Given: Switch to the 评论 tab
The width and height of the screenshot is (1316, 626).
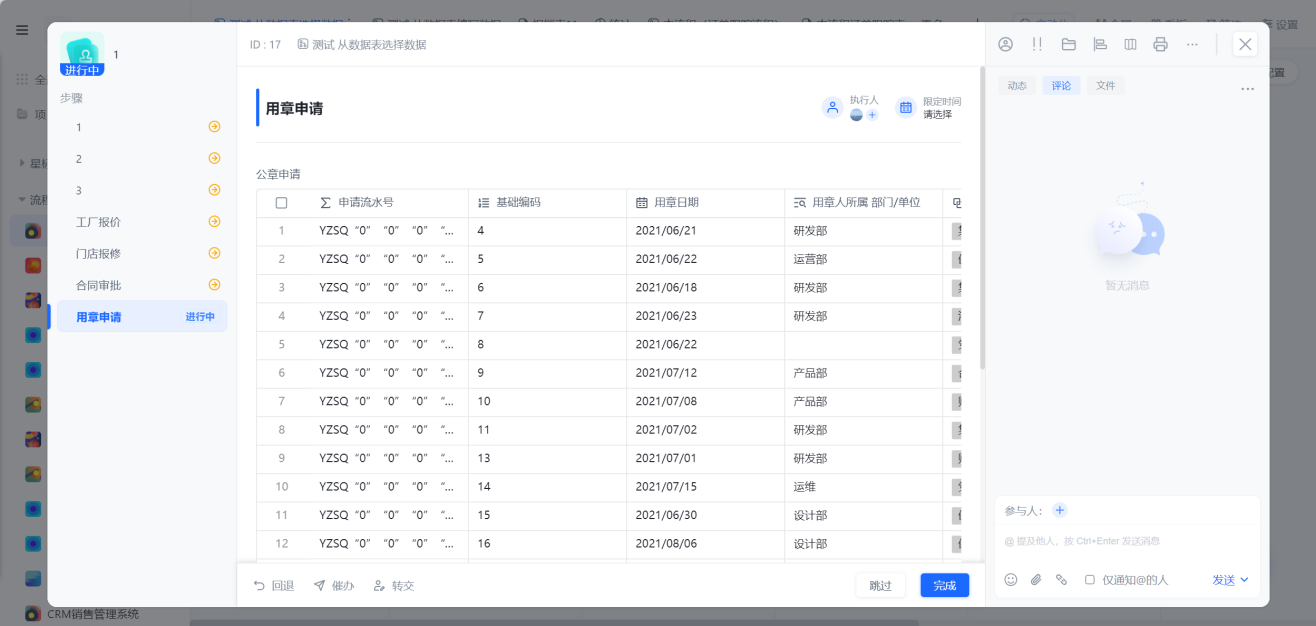Looking at the screenshot, I should (1061, 86).
